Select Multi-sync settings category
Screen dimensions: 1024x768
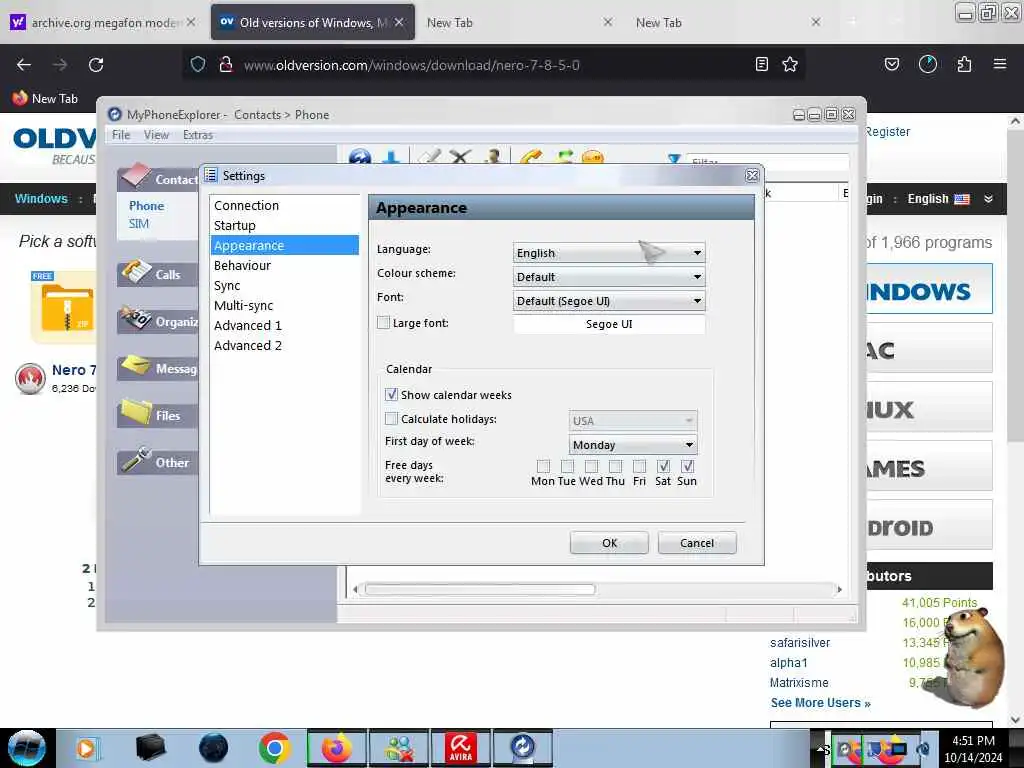tap(284, 305)
